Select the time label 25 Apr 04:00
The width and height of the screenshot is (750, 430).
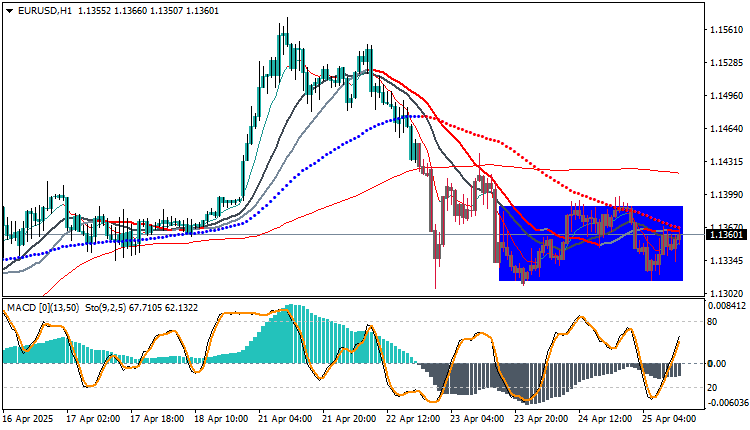[669, 419]
